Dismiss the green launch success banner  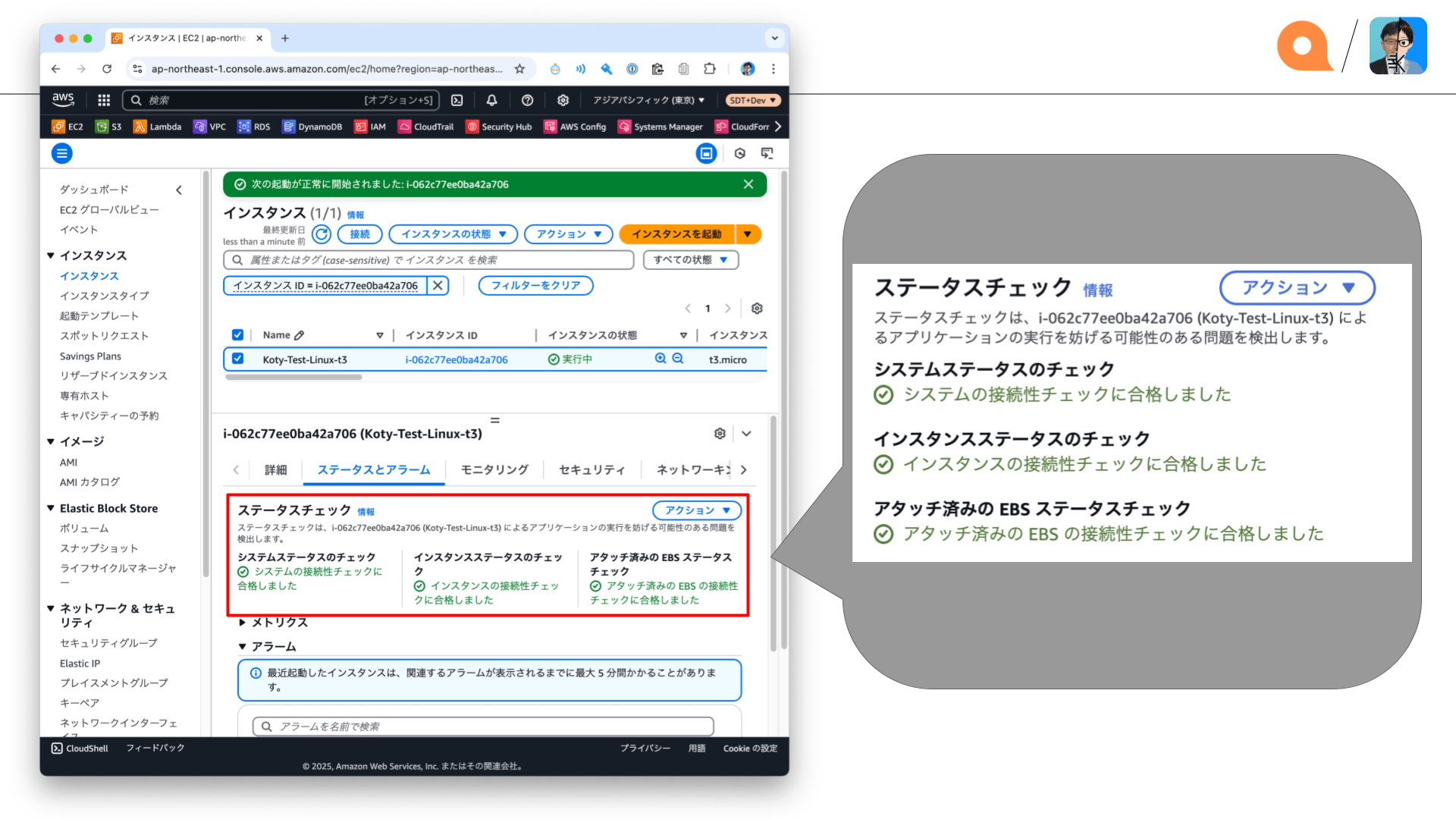pyautogui.click(x=748, y=184)
